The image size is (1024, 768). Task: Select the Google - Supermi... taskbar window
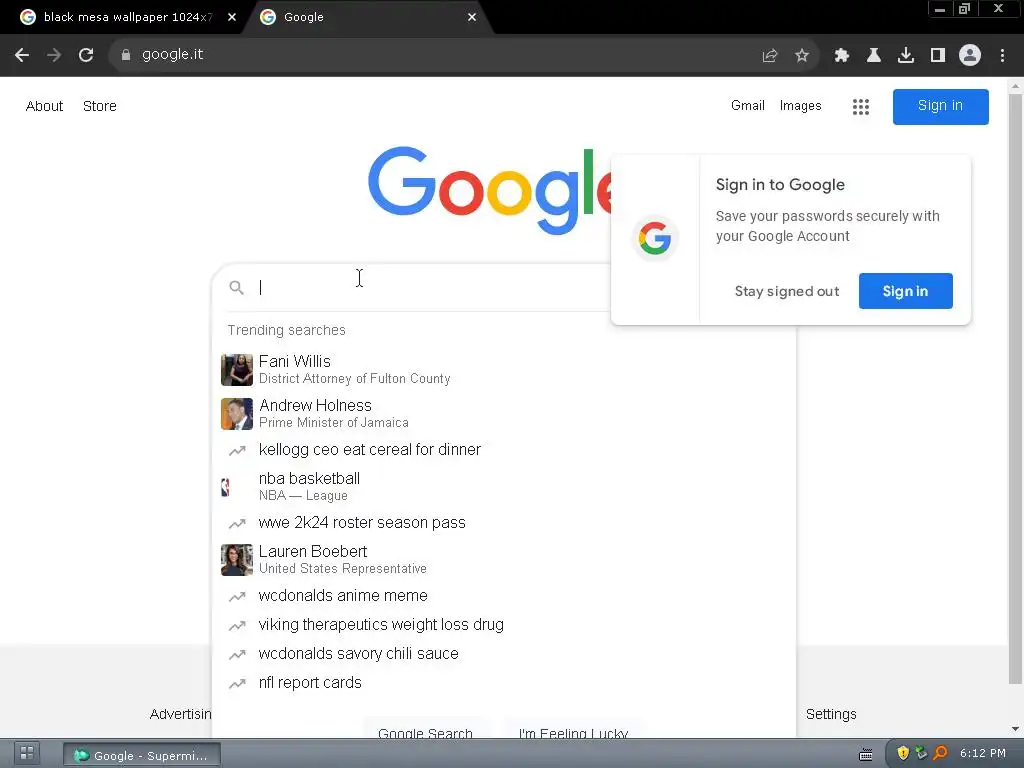[142, 756]
